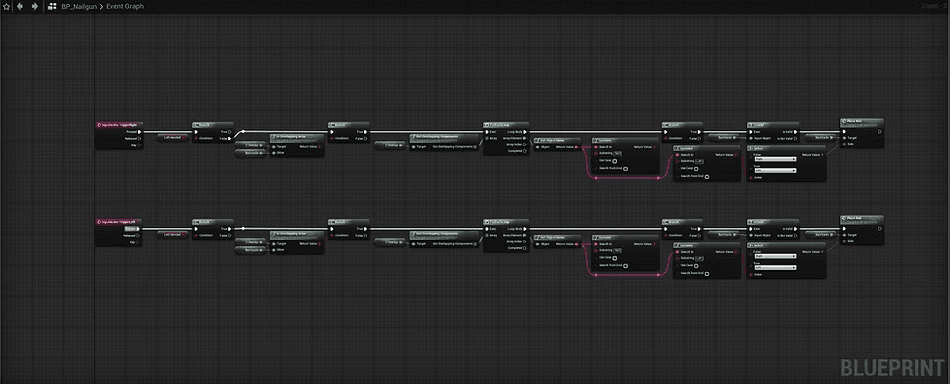The image size is (950, 384).
Task: Click For Each Loop node header, TriggerRight graph
Action: (x=506, y=125)
